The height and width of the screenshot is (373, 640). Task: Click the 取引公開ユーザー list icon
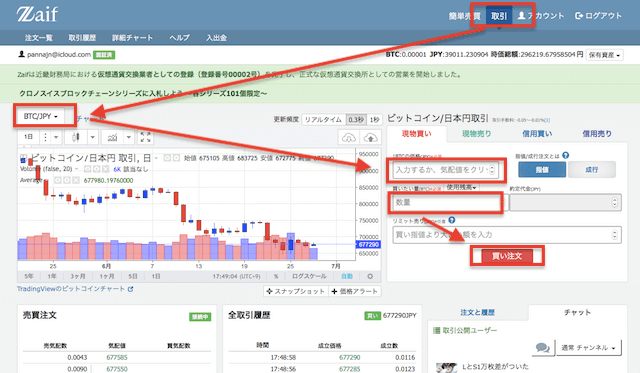click(436, 330)
